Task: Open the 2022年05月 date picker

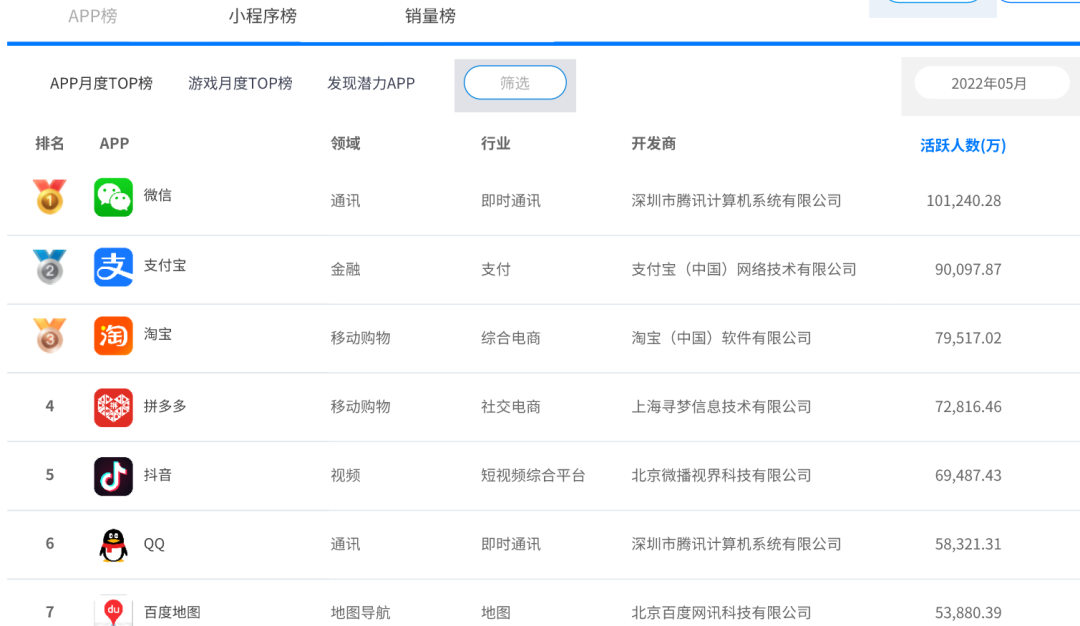Action: tap(989, 83)
